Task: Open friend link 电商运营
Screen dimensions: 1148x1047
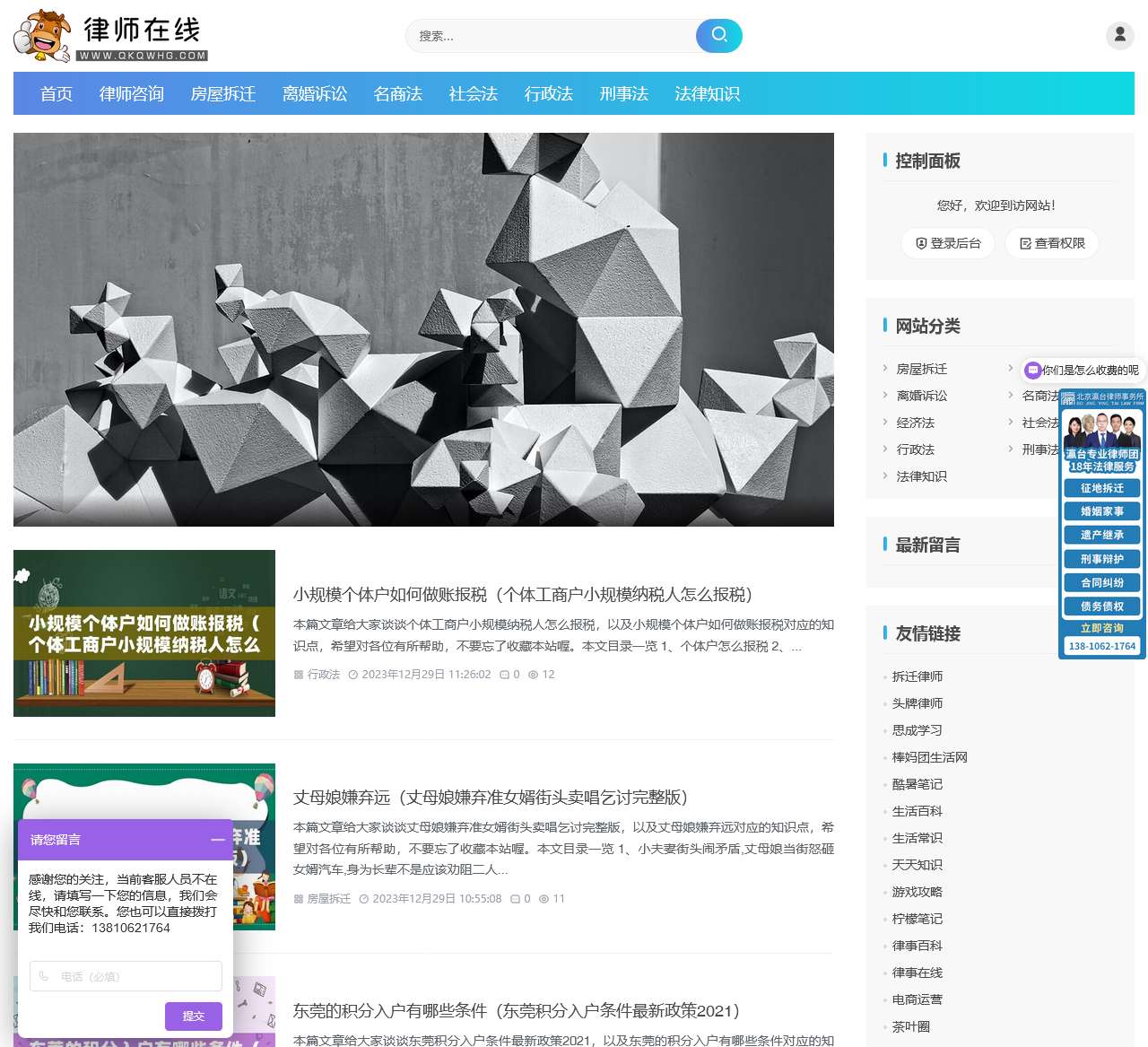Action: (918, 999)
